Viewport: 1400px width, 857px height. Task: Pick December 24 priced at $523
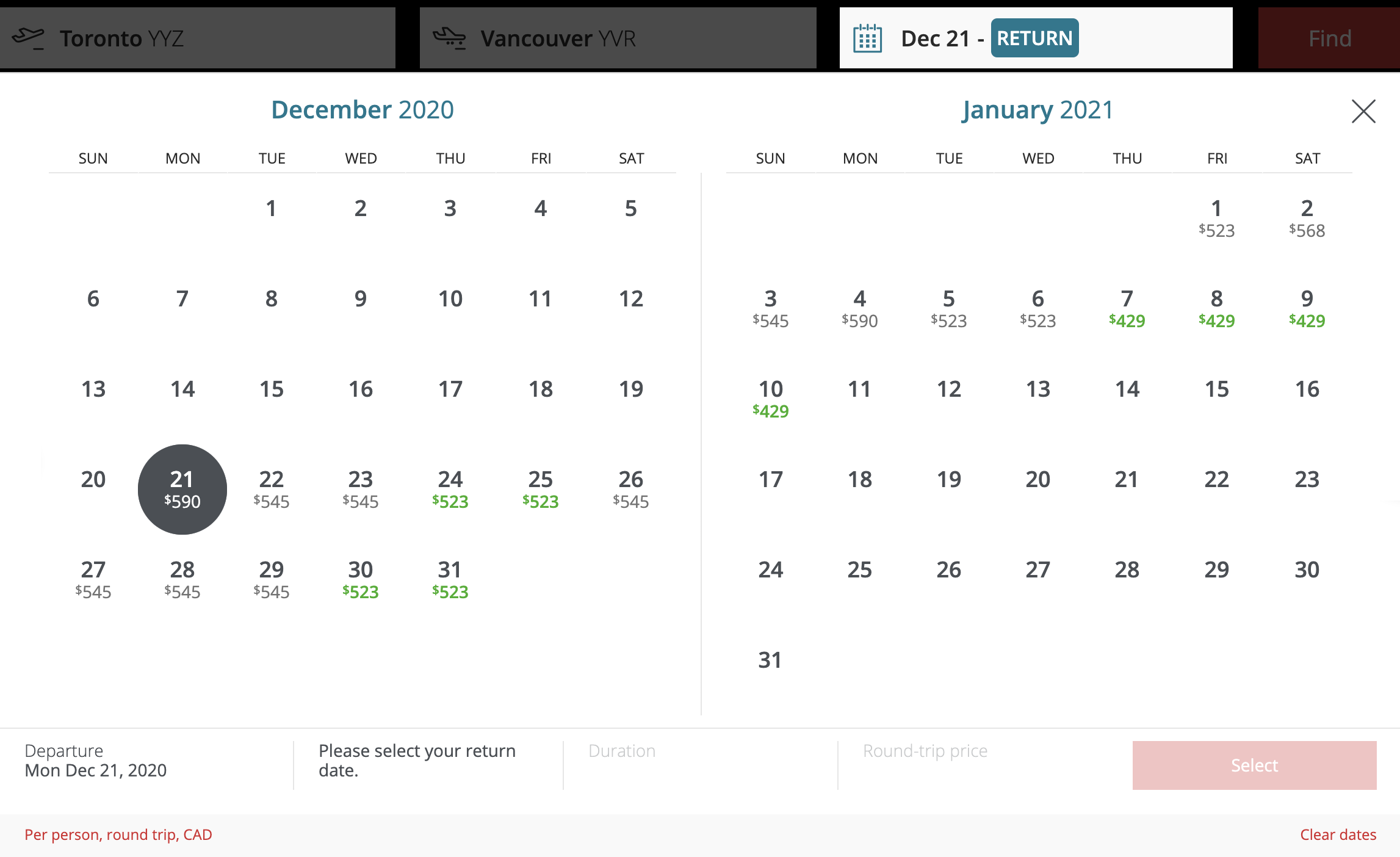click(450, 489)
